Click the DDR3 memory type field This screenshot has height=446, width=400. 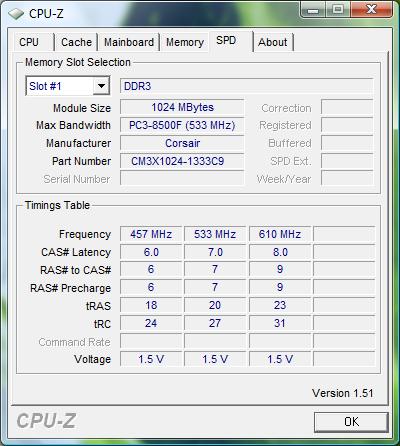point(246,86)
